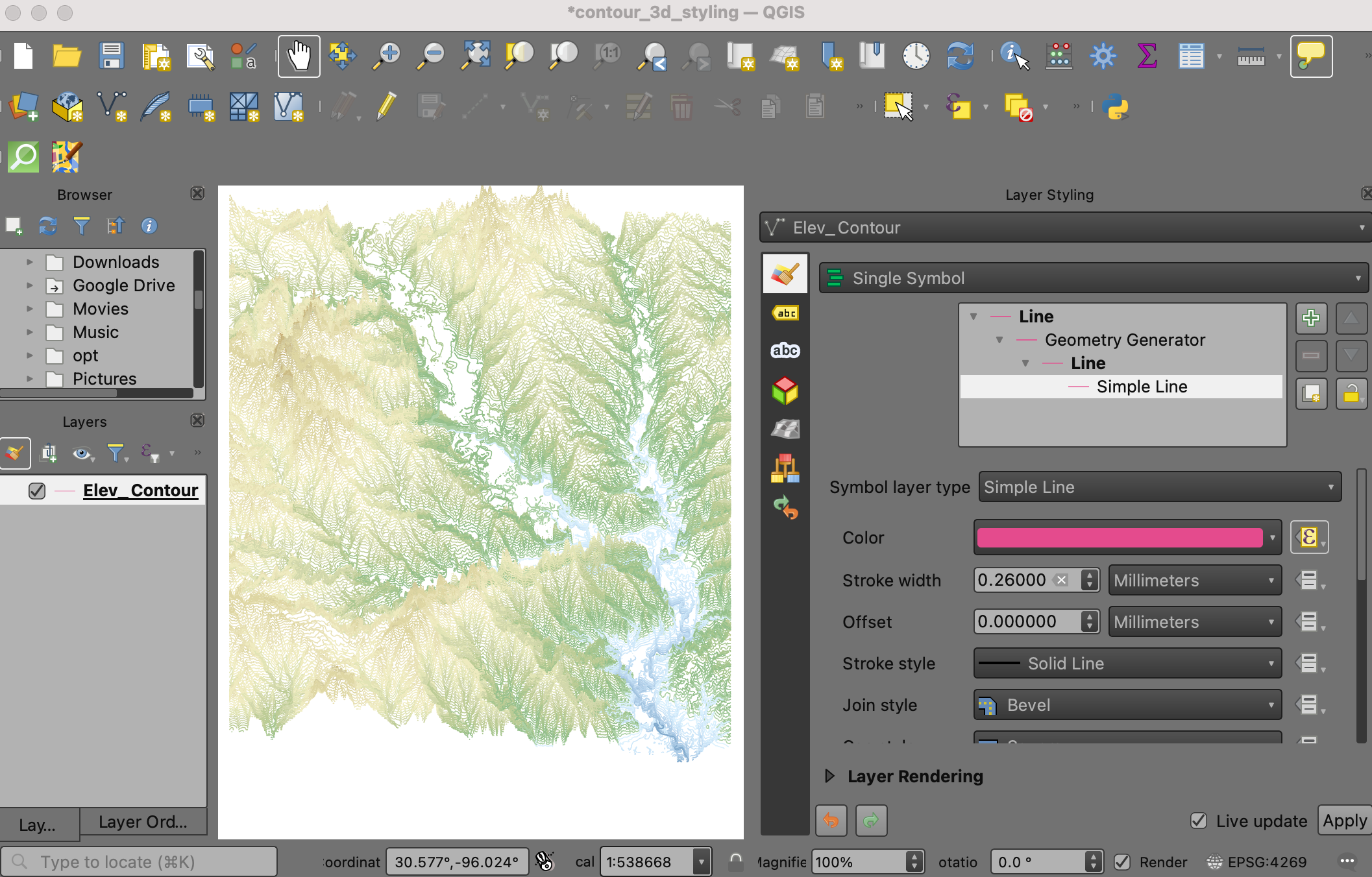1372x877 pixels.
Task: Switch to the Layer Order tab
Action: (x=143, y=823)
